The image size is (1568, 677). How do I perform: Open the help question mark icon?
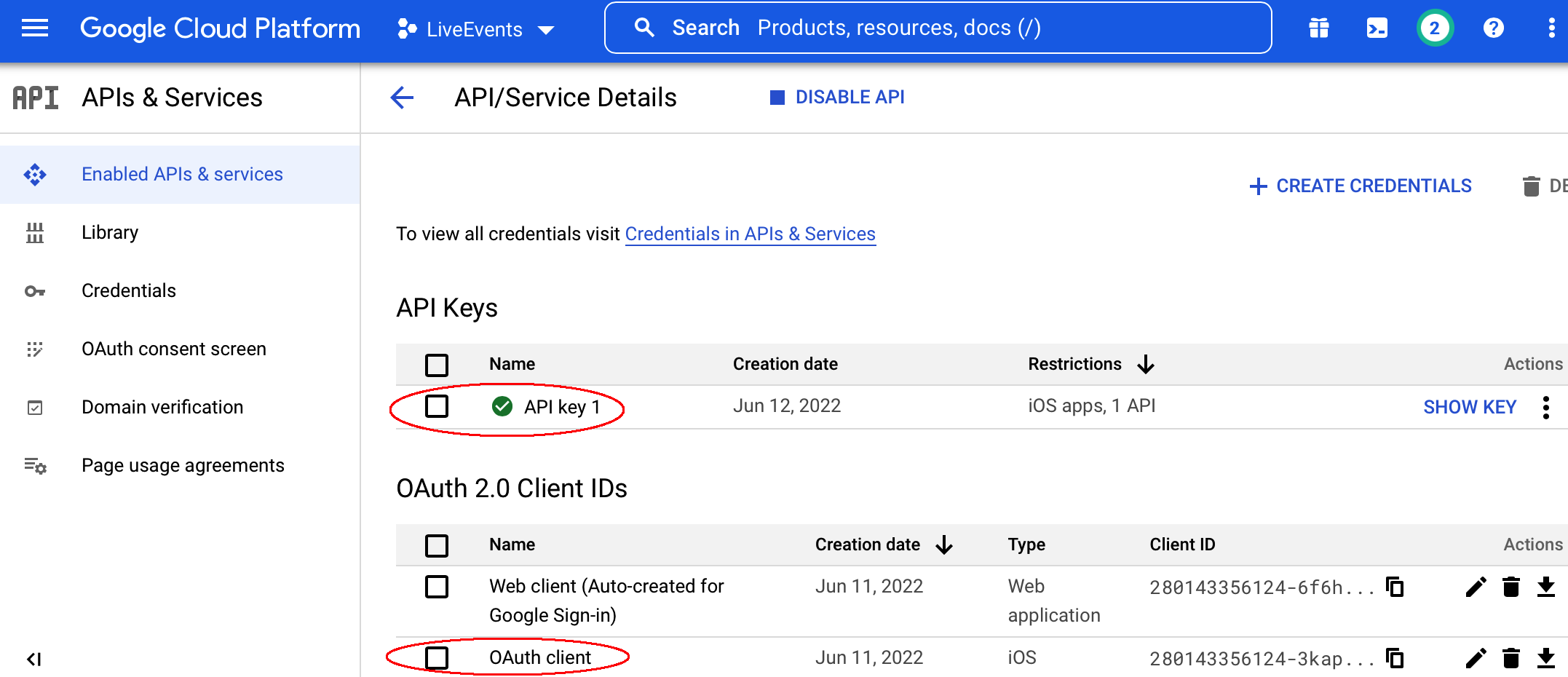(x=1493, y=28)
